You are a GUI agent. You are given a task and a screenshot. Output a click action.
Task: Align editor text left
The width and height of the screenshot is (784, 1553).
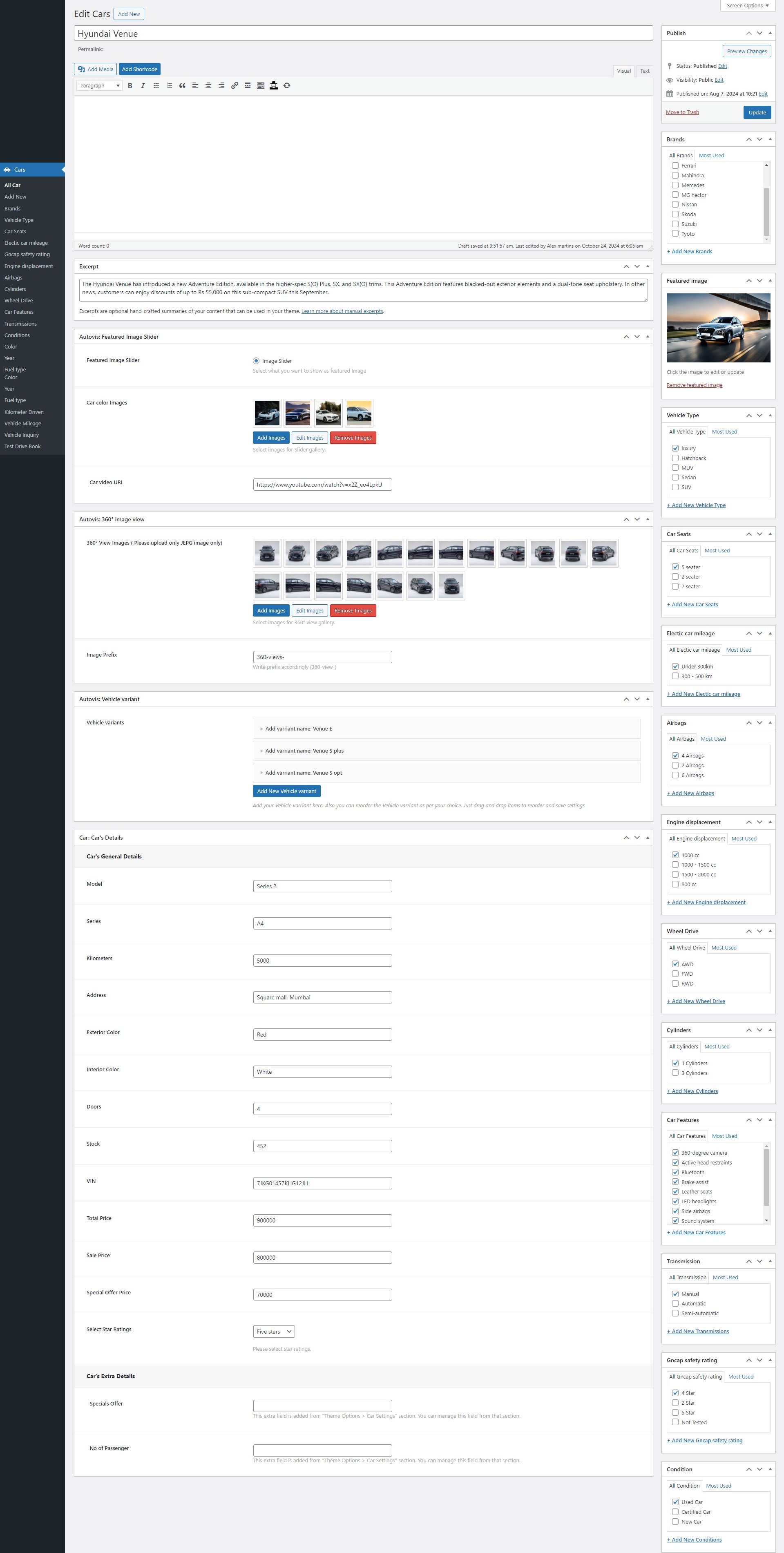(x=195, y=86)
